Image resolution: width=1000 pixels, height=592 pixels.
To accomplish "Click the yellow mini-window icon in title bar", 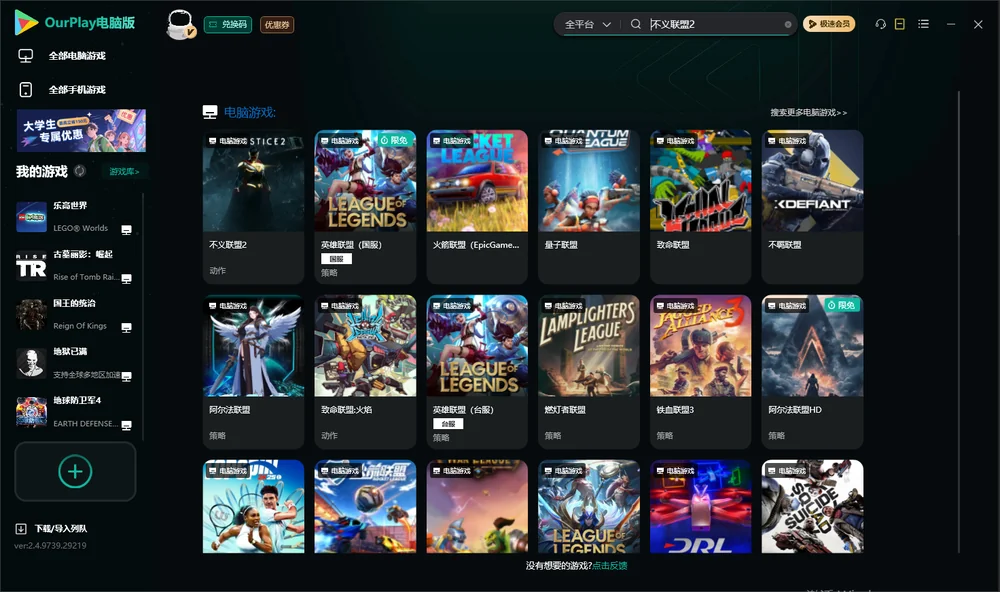I will pos(900,24).
